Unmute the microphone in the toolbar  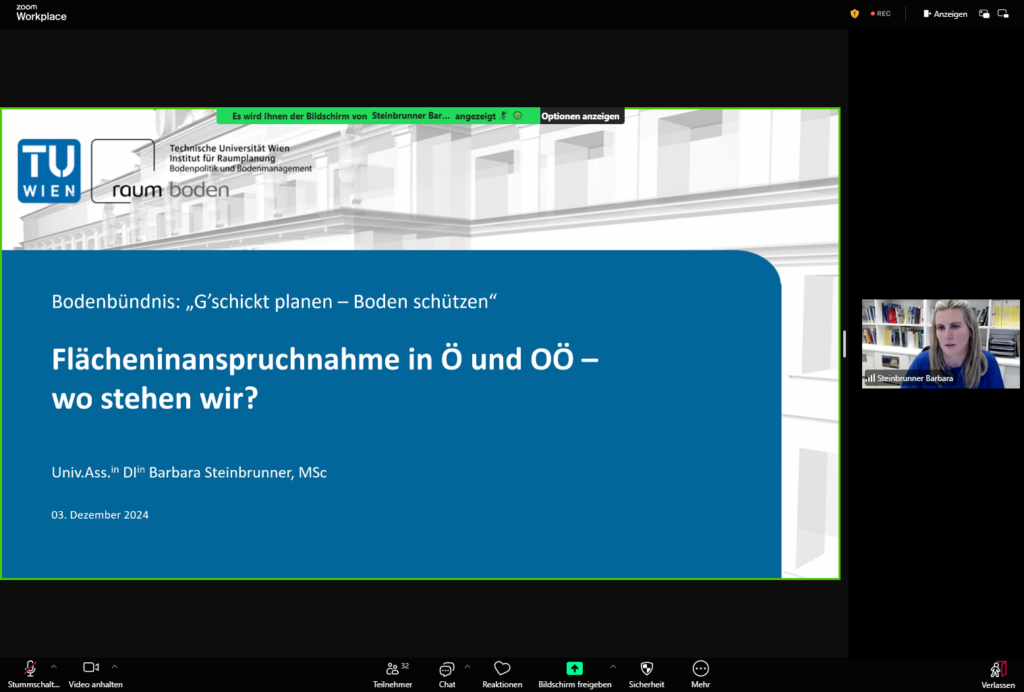point(31,668)
